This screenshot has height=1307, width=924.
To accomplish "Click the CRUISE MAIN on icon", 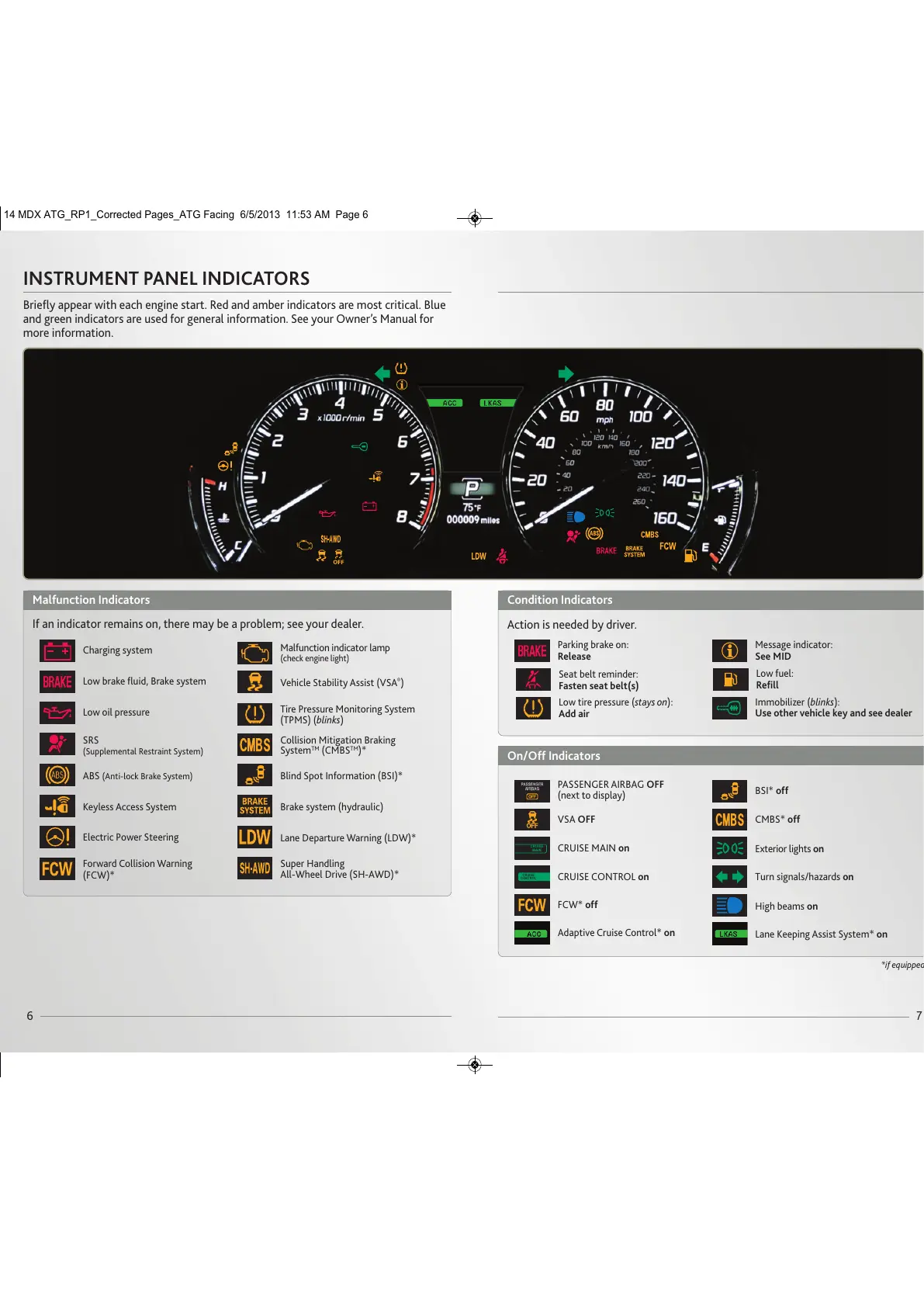I will [532, 848].
